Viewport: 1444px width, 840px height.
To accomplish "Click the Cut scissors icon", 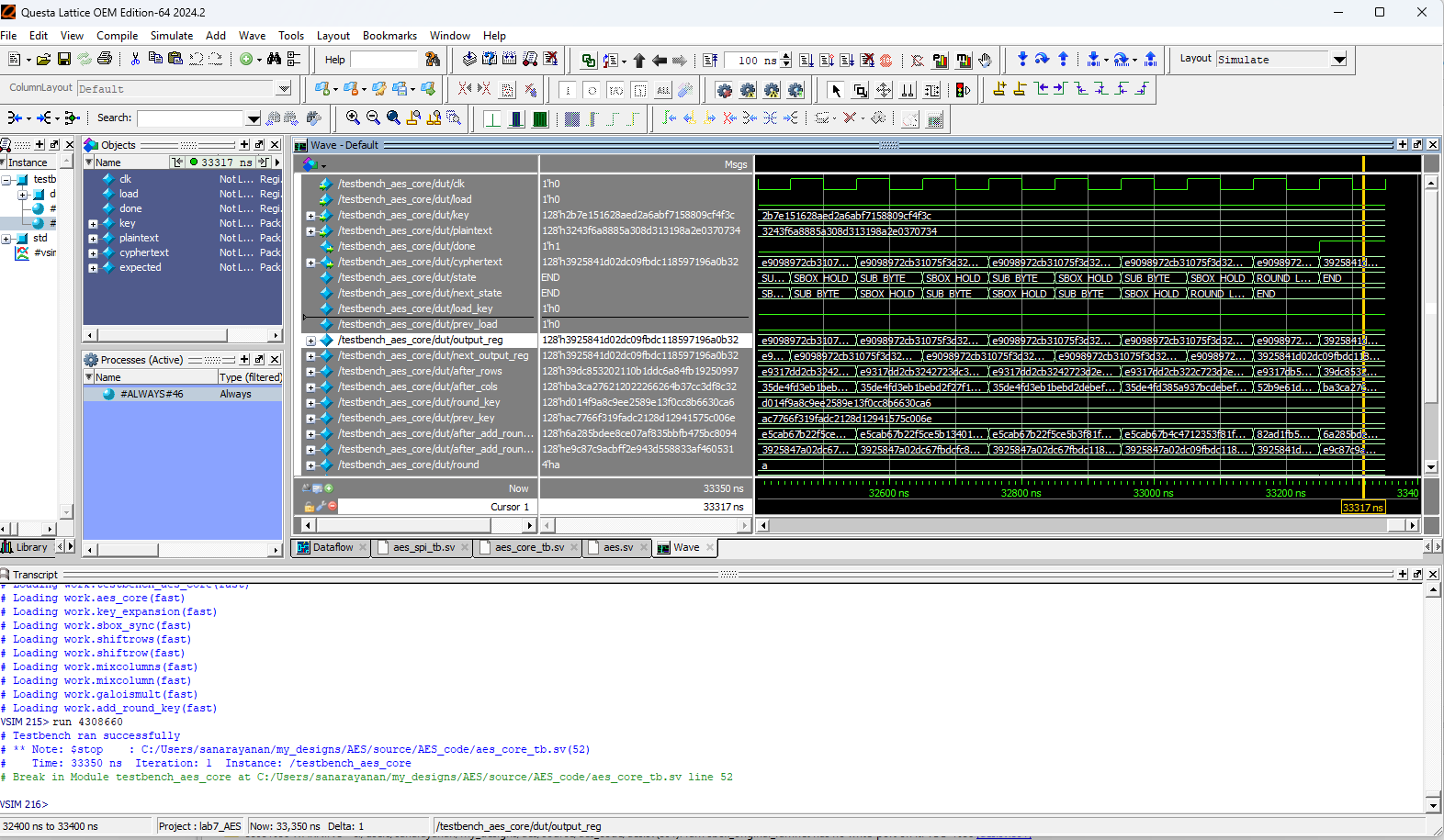I will point(135,60).
